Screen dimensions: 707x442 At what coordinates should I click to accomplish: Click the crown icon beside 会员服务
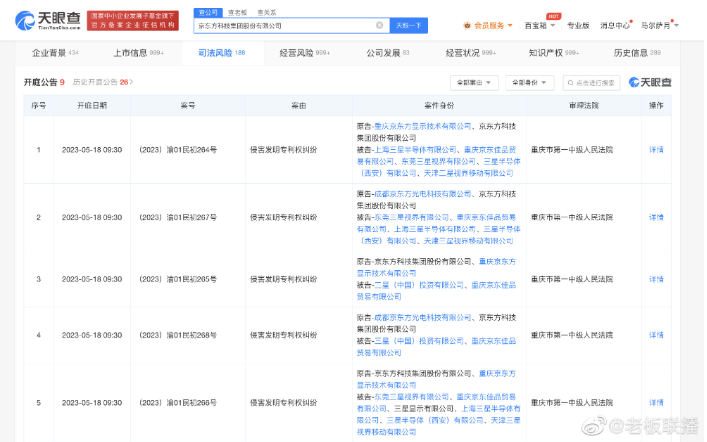click(x=467, y=26)
